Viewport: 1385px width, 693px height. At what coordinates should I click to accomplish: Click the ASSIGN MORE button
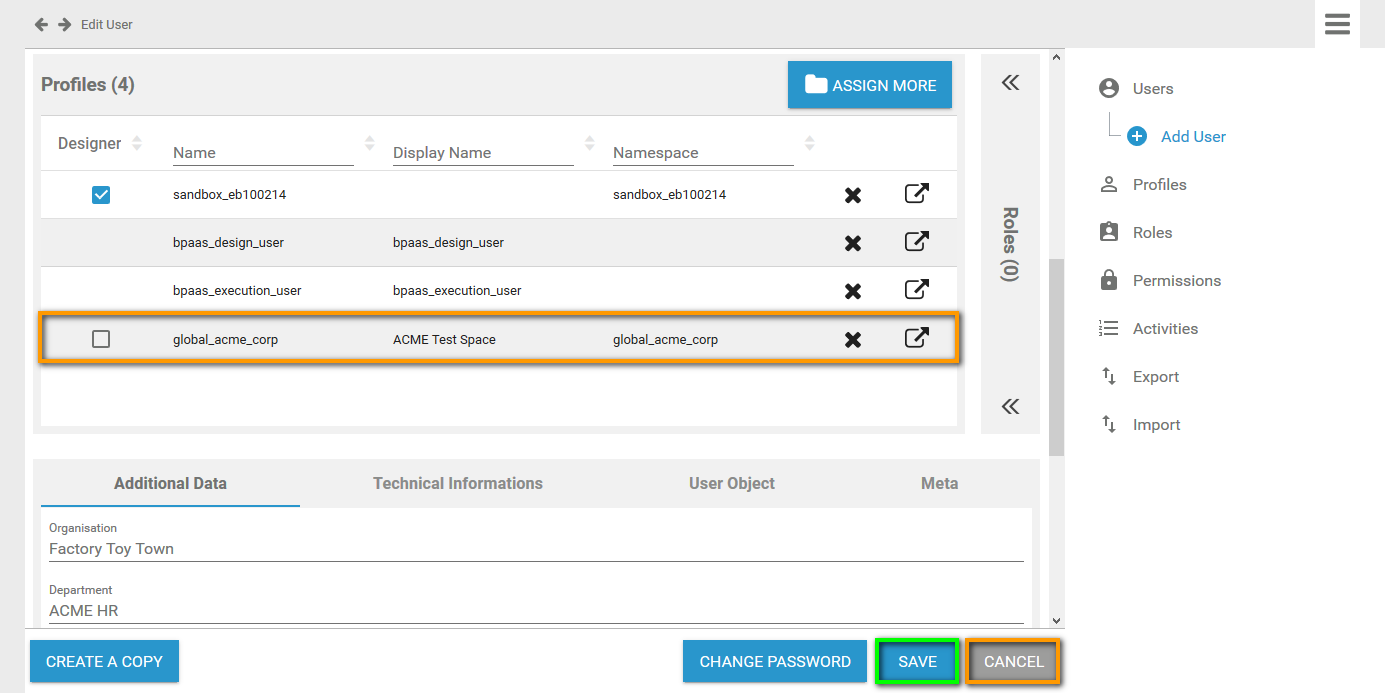tap(870, 85)
